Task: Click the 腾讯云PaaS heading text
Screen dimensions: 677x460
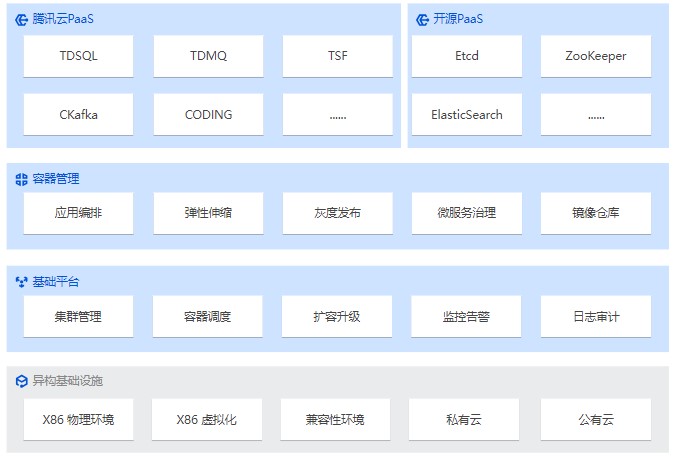Action: (x=63, y=19)
